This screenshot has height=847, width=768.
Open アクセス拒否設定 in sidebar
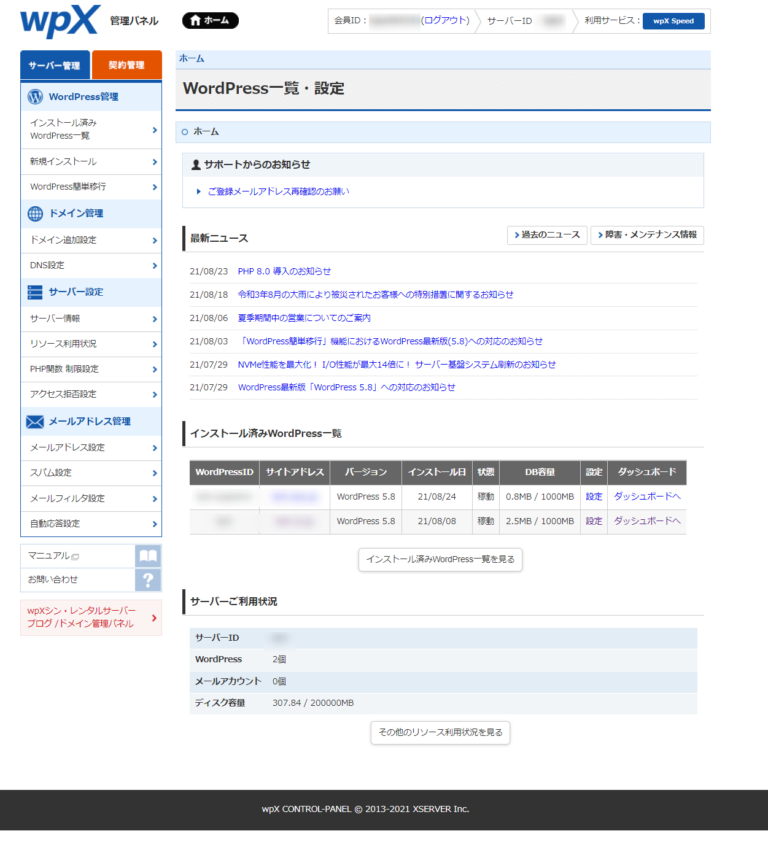tap(91, 395)
